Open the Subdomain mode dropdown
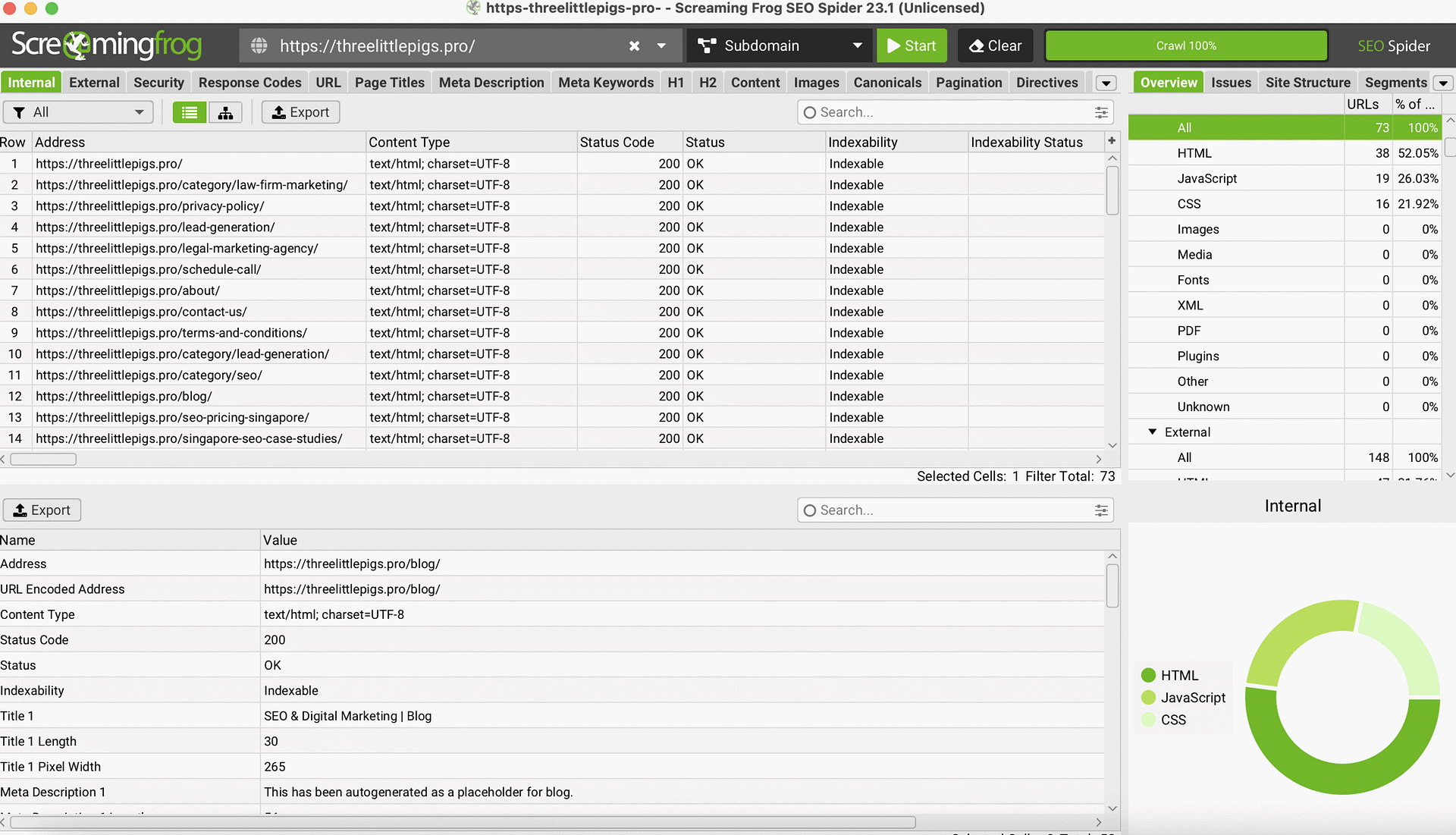The image size is (1456, 835). click(x=780, y=46)
